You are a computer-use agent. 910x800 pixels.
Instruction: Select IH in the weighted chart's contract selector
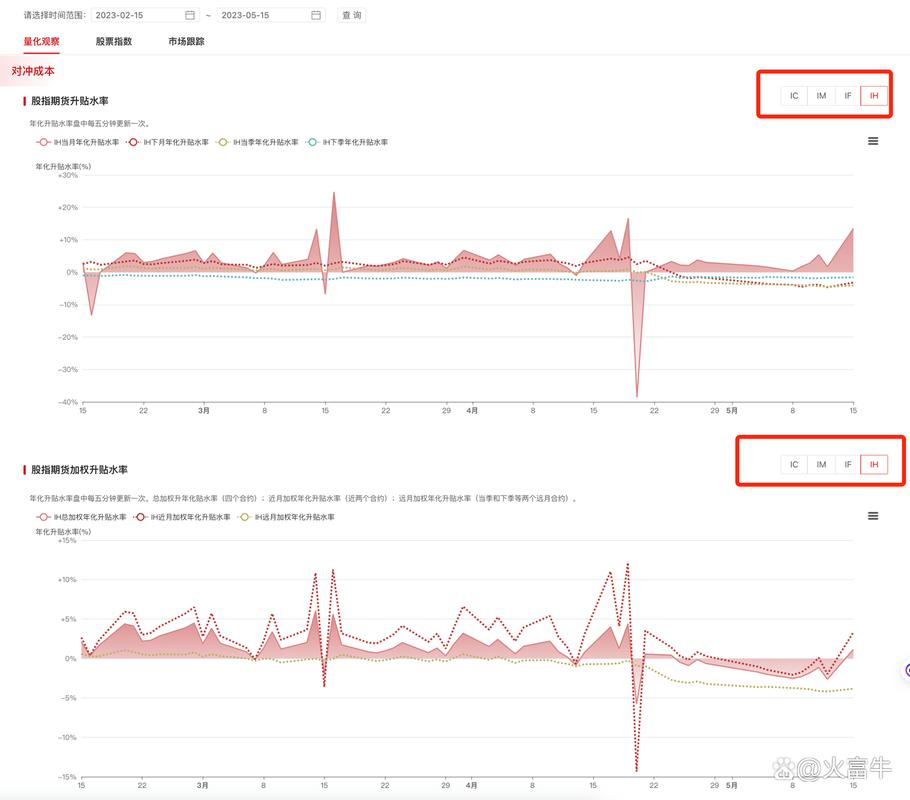[874, 464]
